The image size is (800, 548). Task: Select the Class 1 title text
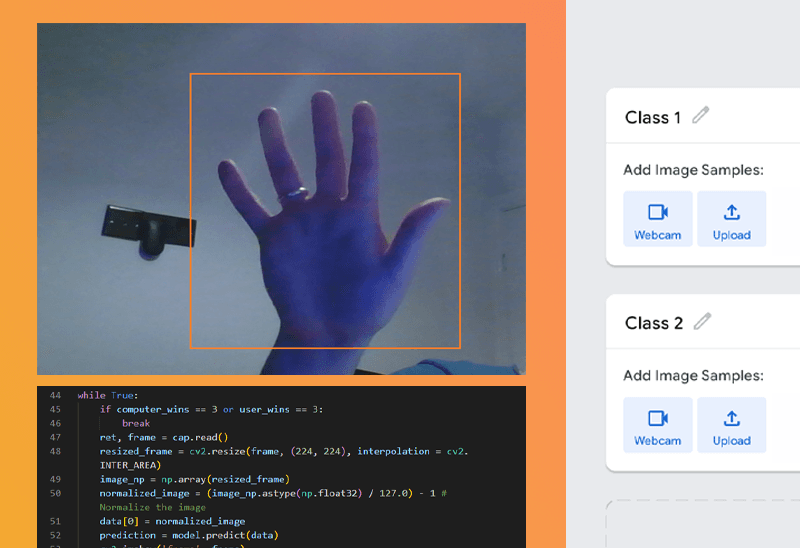click(653, 117)
